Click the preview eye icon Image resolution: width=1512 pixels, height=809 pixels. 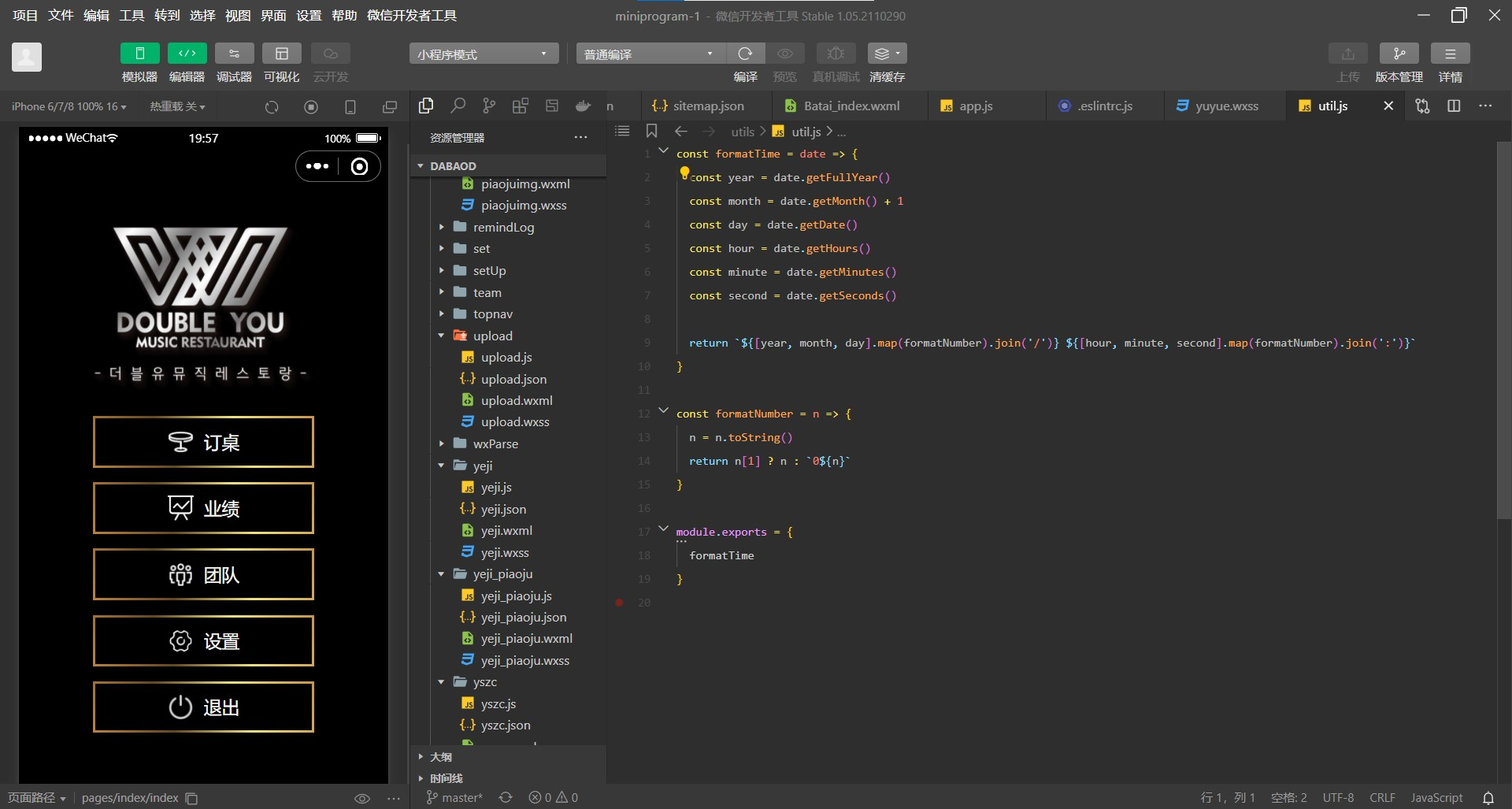pos(785,54)
